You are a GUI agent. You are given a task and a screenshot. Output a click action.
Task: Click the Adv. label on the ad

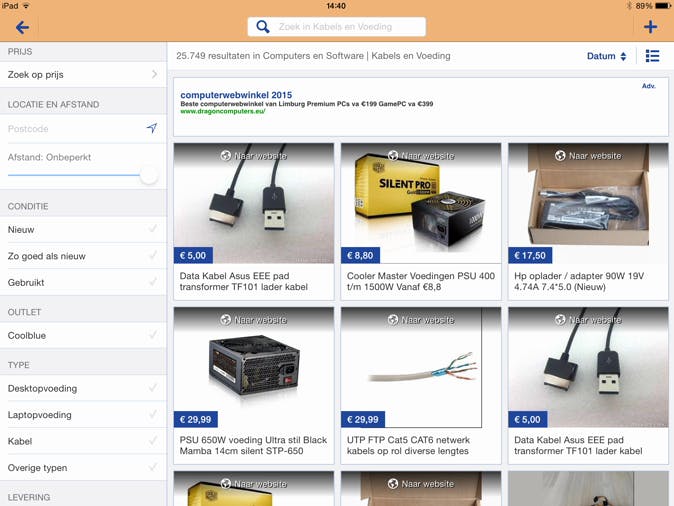pyautogui.click(x=649, y=86)
